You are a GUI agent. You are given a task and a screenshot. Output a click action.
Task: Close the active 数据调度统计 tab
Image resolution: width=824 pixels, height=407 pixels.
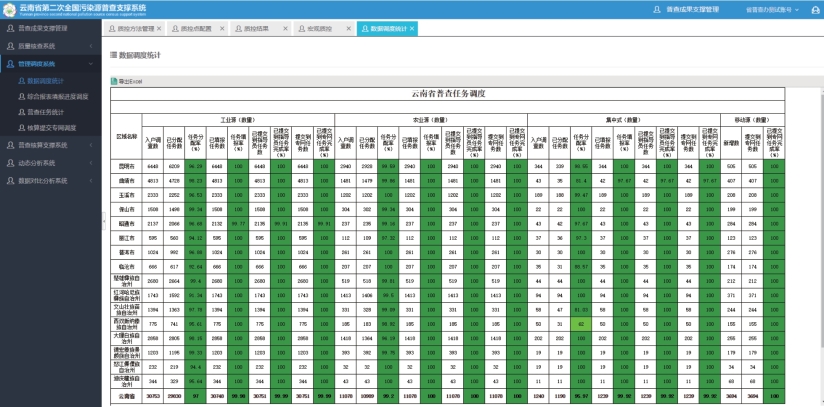coord(411,29)
